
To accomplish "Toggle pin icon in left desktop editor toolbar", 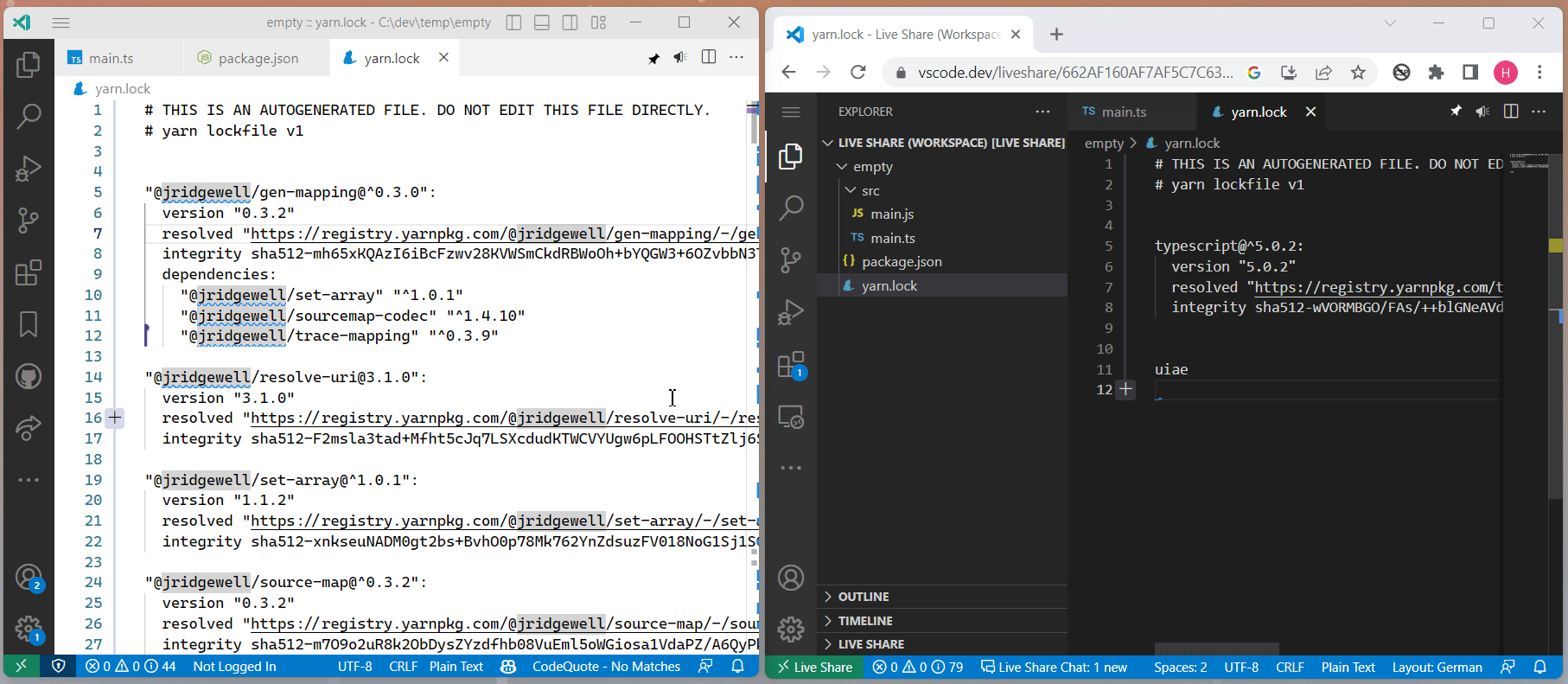I will [x=653, y=58].
